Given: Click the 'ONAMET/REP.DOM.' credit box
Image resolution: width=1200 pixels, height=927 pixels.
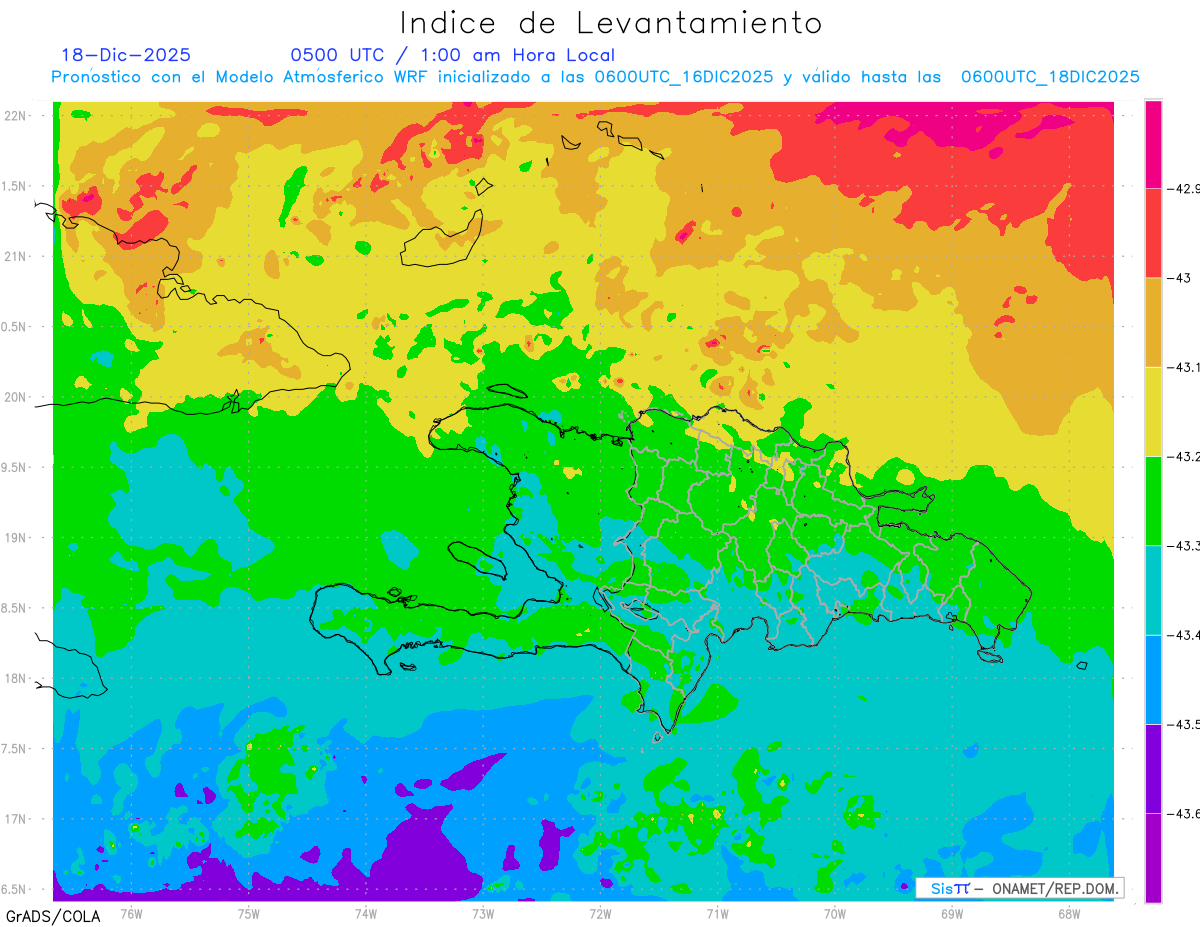Looking at the screenshot, I should tap(1019, 888).
